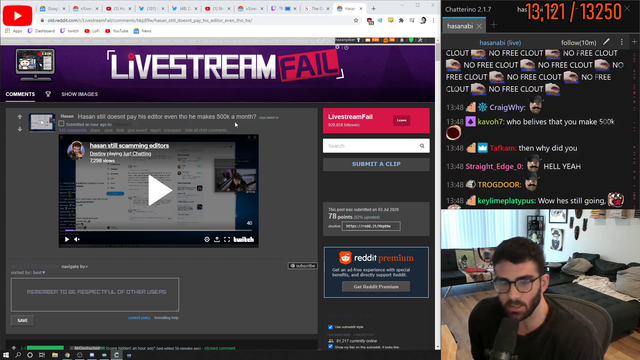Open a new Chrome tab
Viewport: 640px width, 360px height.
[x=373, y=9]
